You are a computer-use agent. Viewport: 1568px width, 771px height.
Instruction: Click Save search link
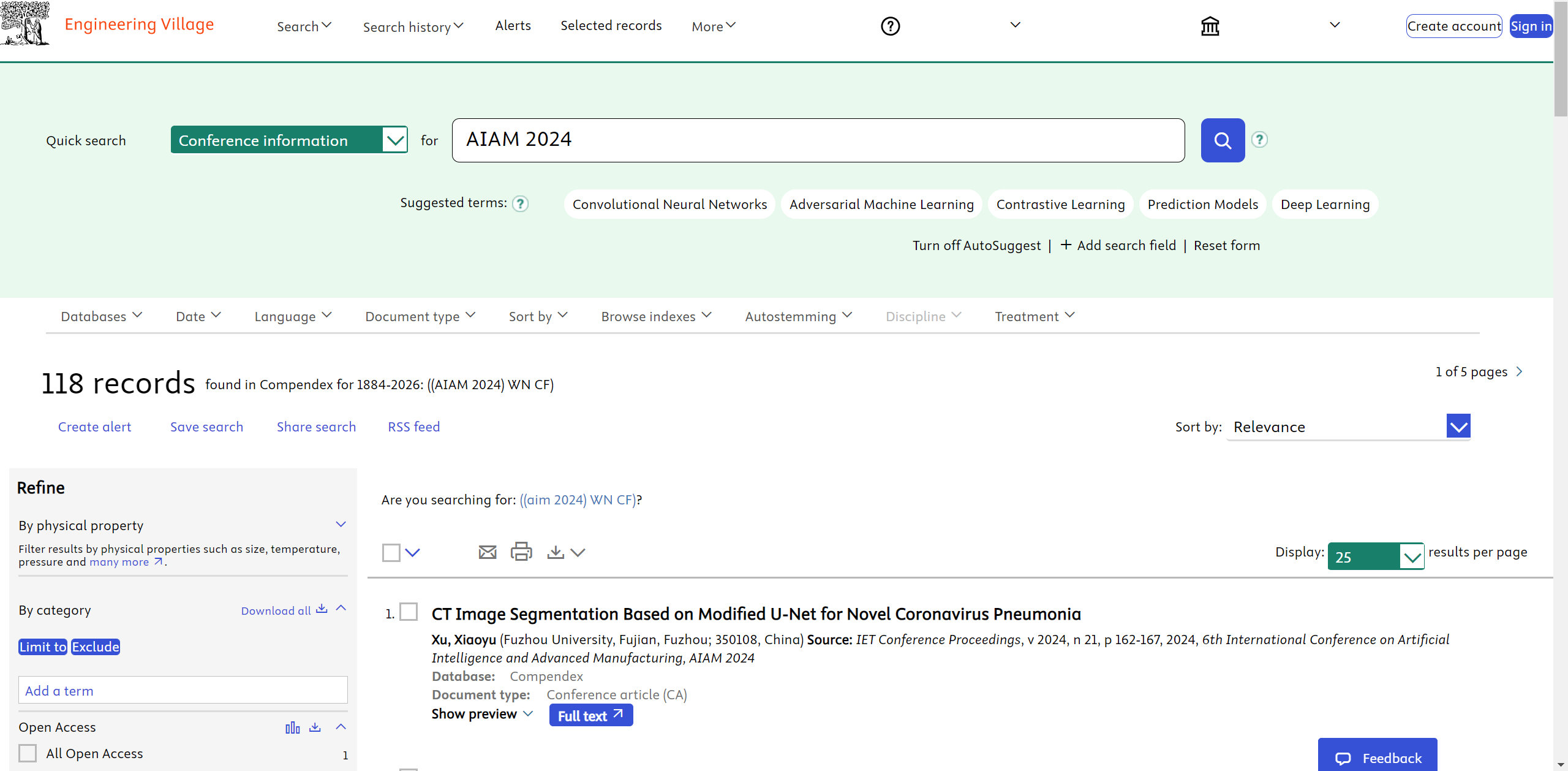click(x=206, y=427)
